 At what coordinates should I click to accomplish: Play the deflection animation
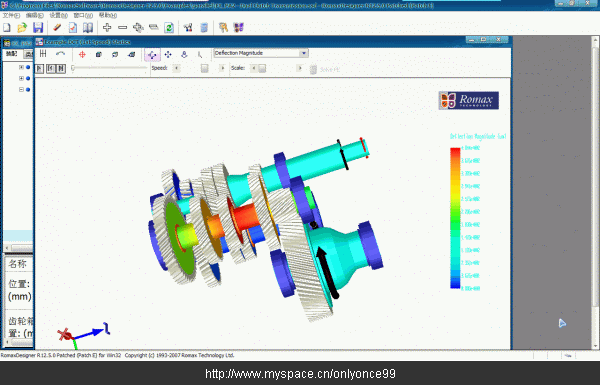pos(39,69)
